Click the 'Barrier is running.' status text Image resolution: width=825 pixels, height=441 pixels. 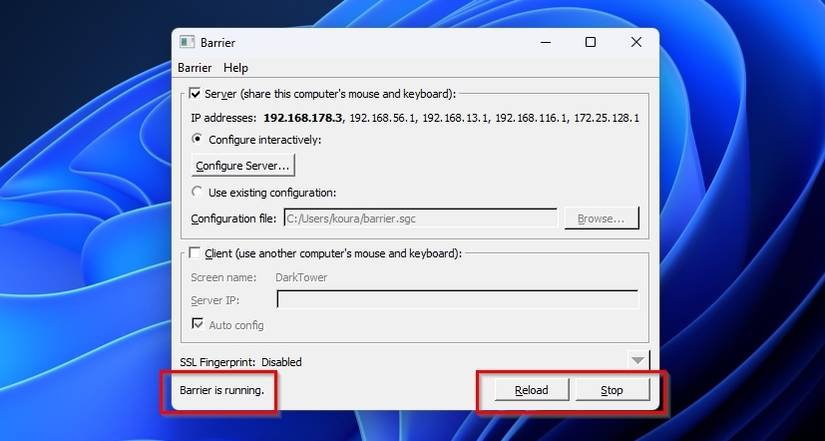tap(222, 390)
